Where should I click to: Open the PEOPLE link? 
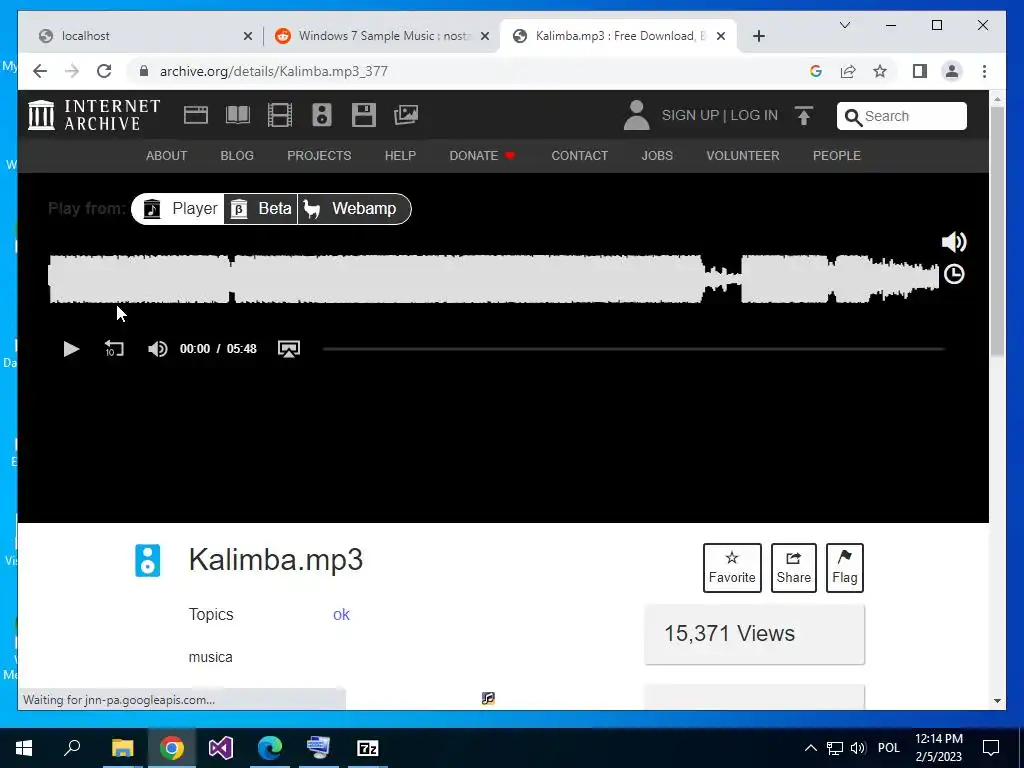tap(837, 155)
